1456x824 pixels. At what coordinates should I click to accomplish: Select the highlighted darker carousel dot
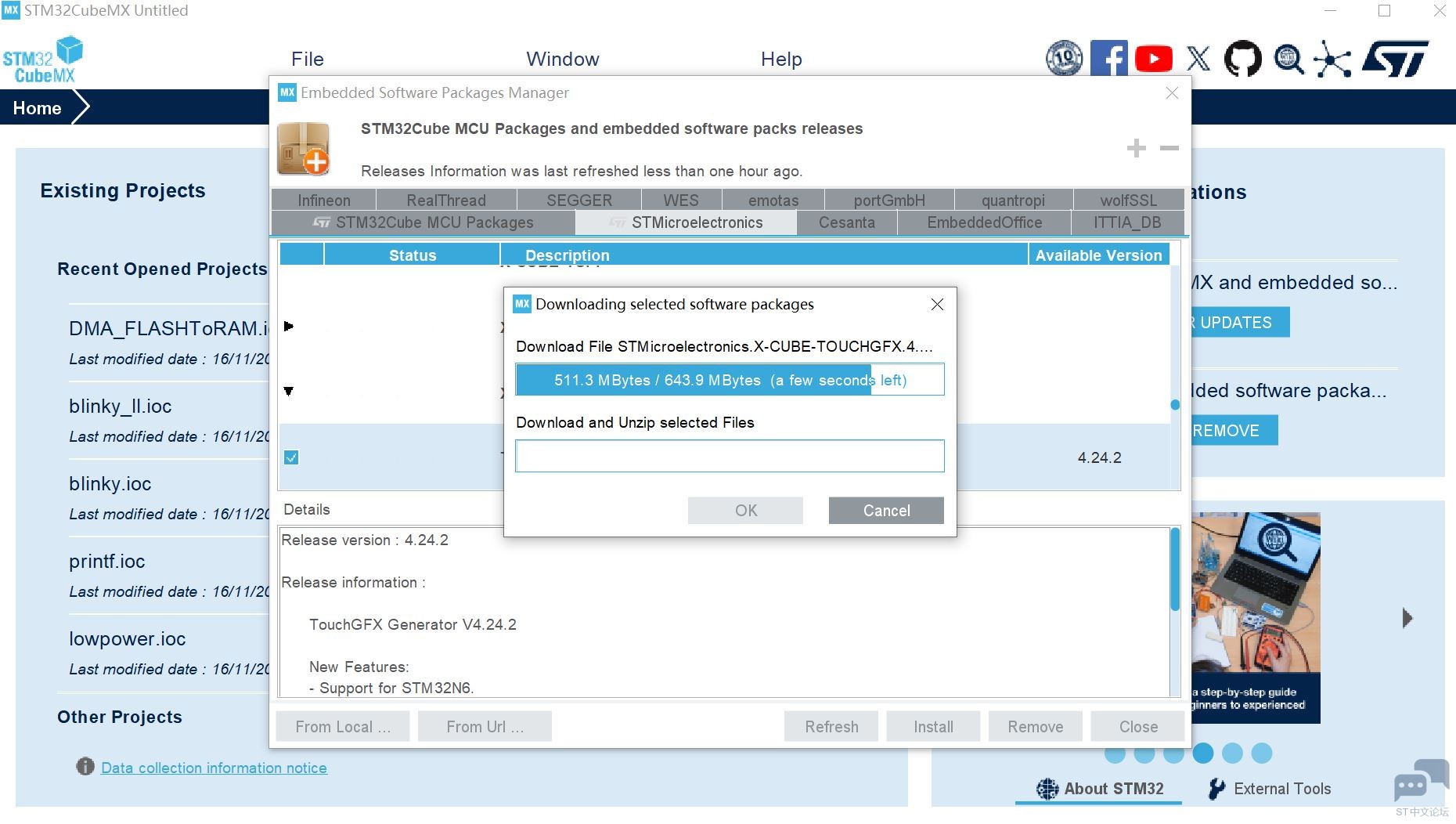(x=1203, y=753)
